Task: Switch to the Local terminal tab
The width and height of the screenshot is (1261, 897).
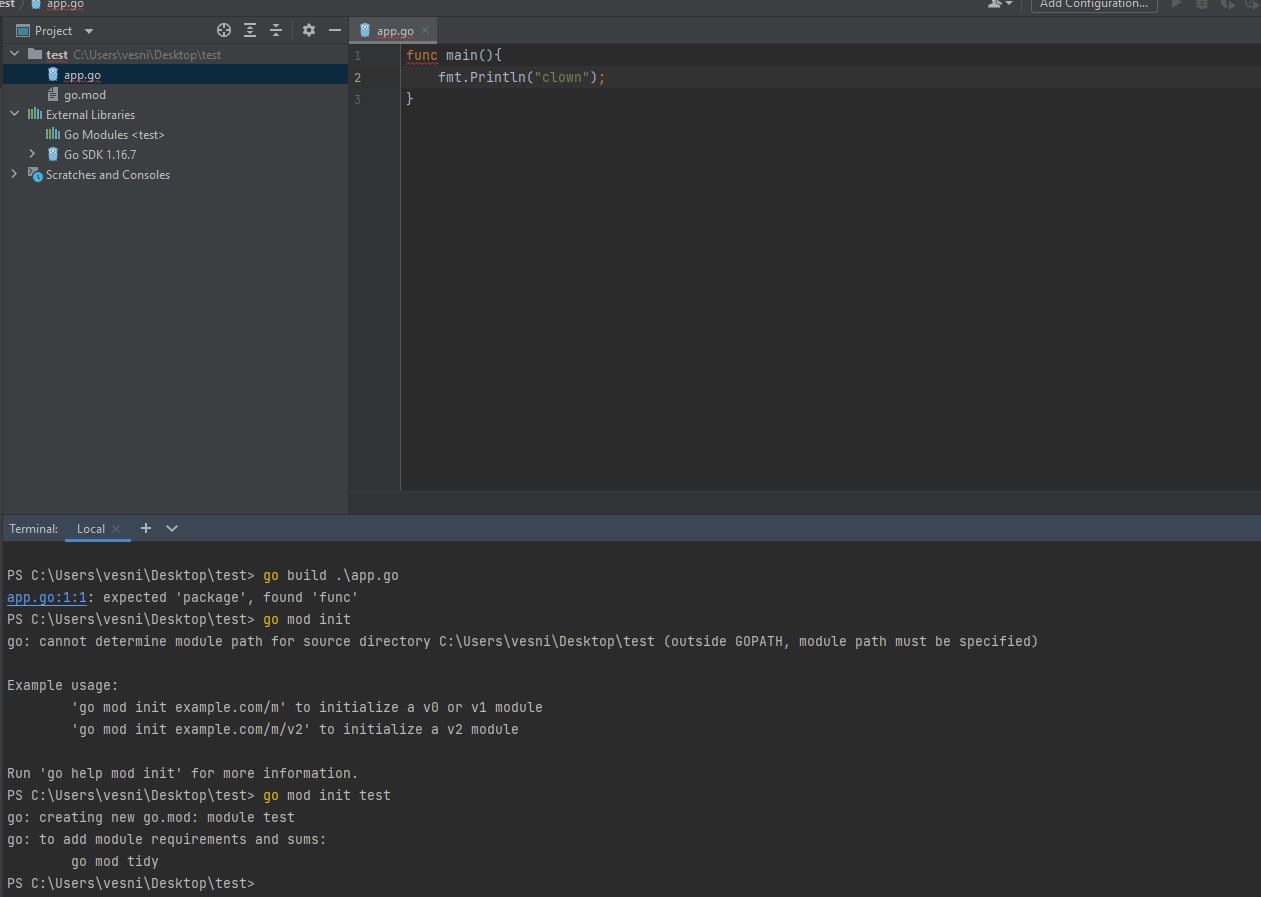Action: tap(90, 528)
